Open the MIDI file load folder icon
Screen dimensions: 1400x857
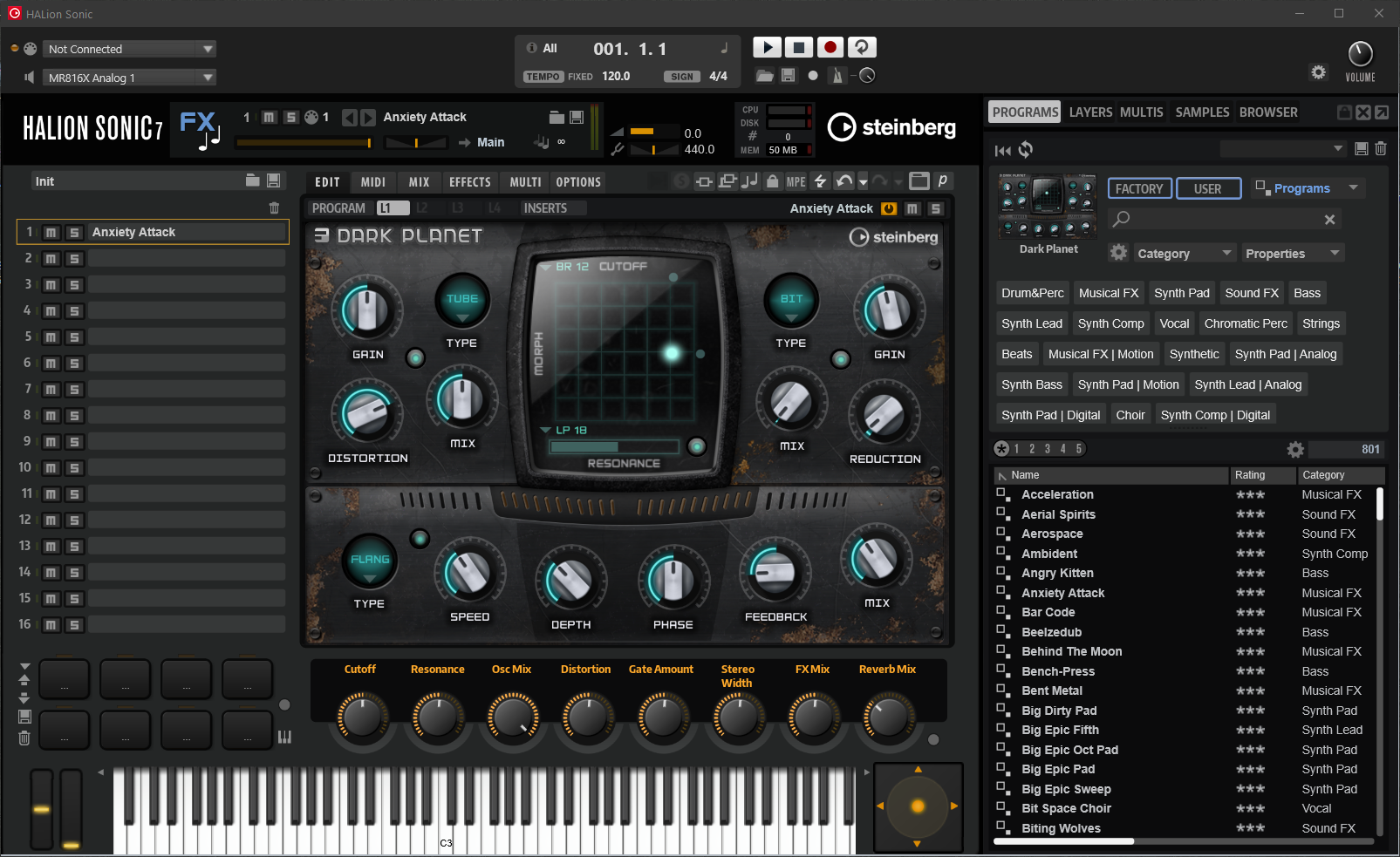[765, 76]
